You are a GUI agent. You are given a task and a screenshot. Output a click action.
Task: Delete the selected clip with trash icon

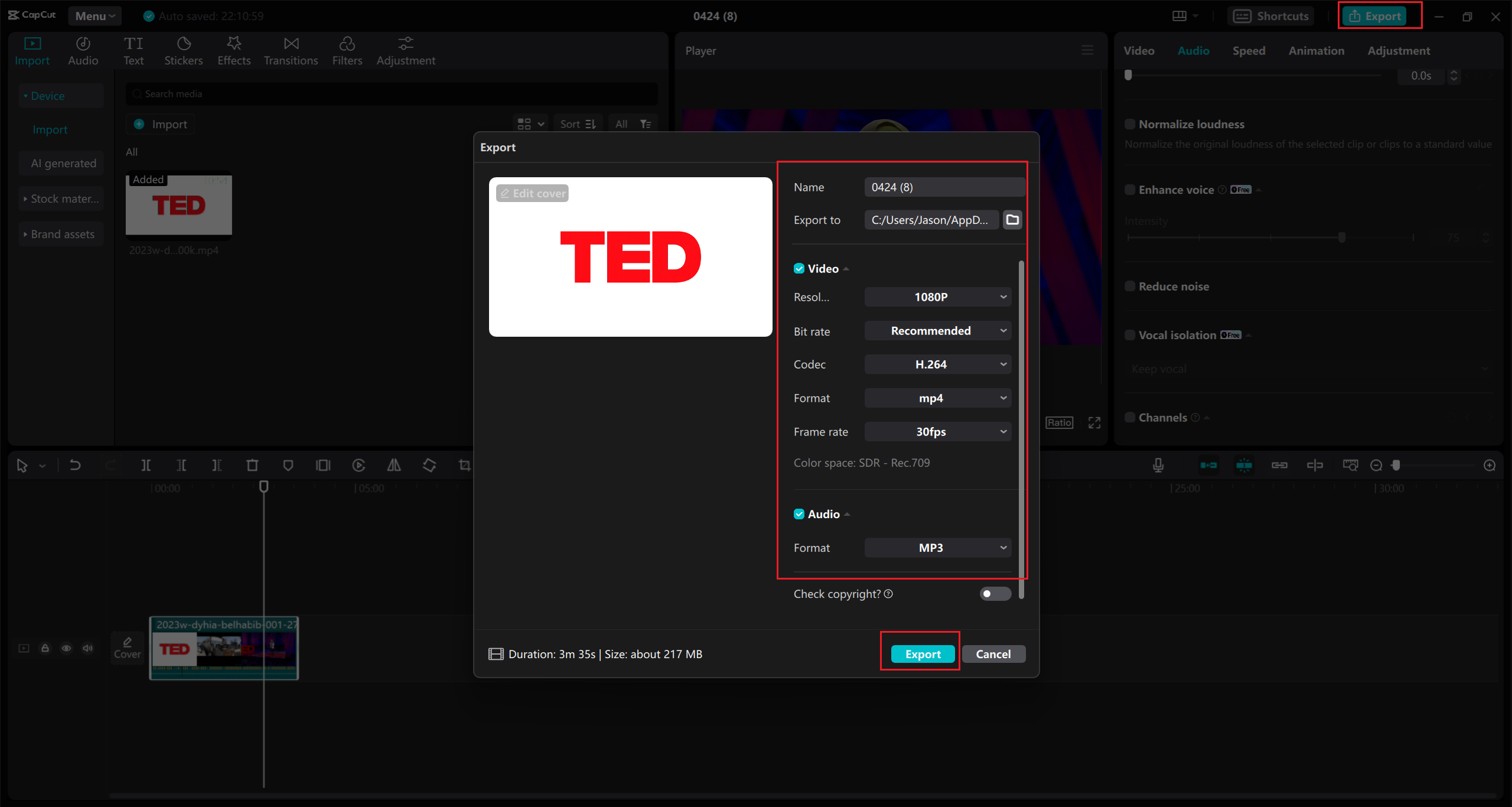[x=253, y=465]
